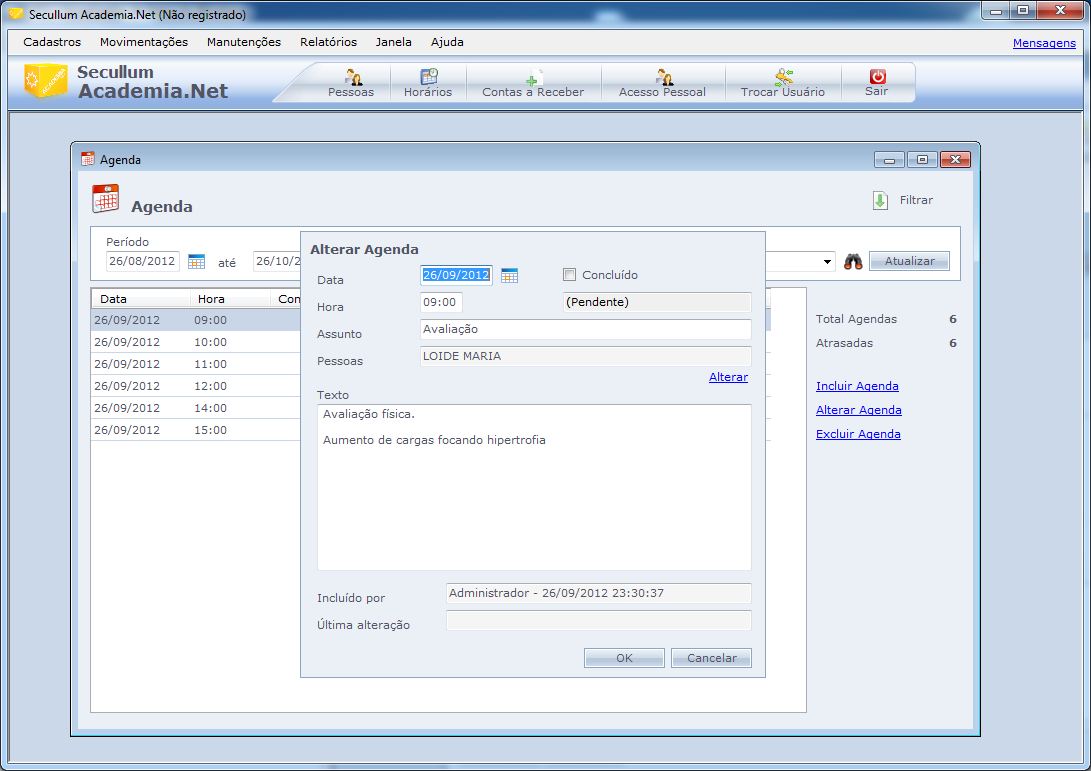The image size is (1091, 771).
Task: Click the Data column header
Action: 141,299
